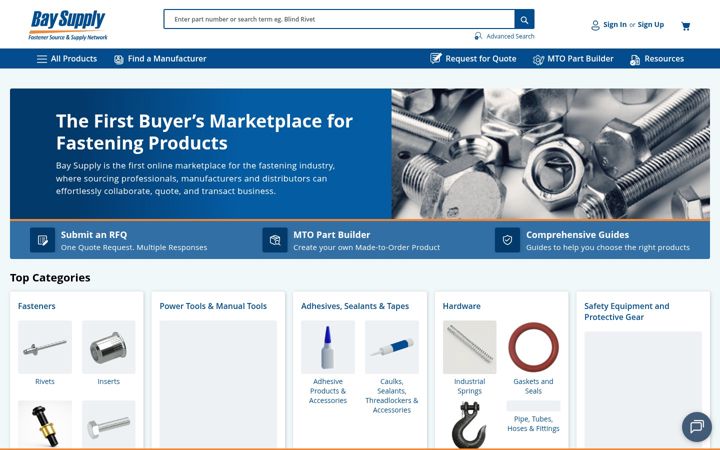Click the Rivets product image
The height and width of the screenshot is (450, 720).
(45, 347)
